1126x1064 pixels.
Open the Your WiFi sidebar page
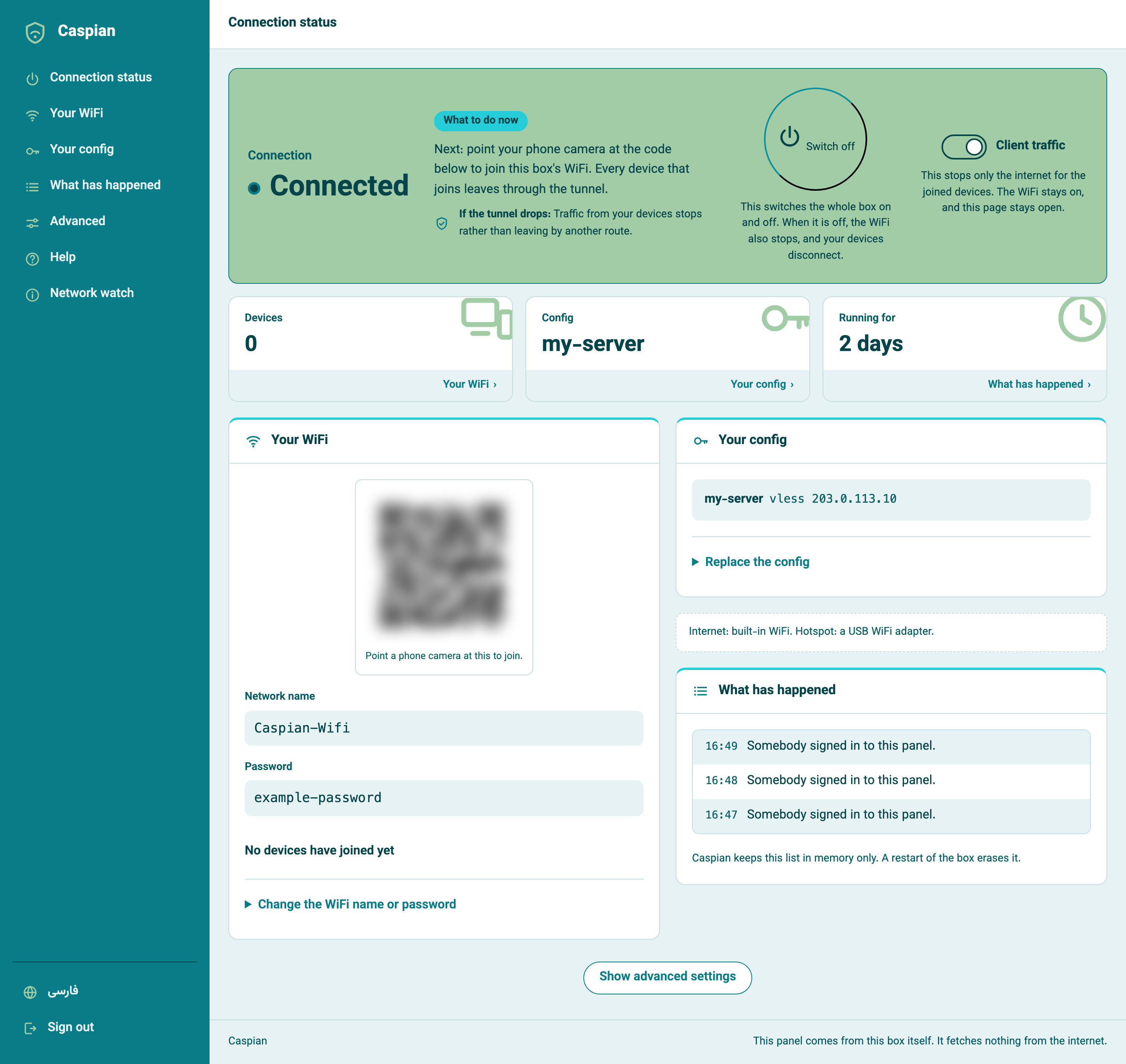coord(77,113)
